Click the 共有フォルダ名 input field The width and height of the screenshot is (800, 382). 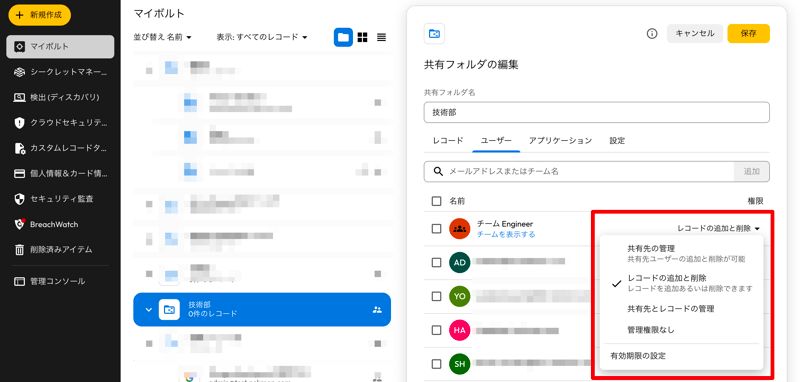pos(596,113)
